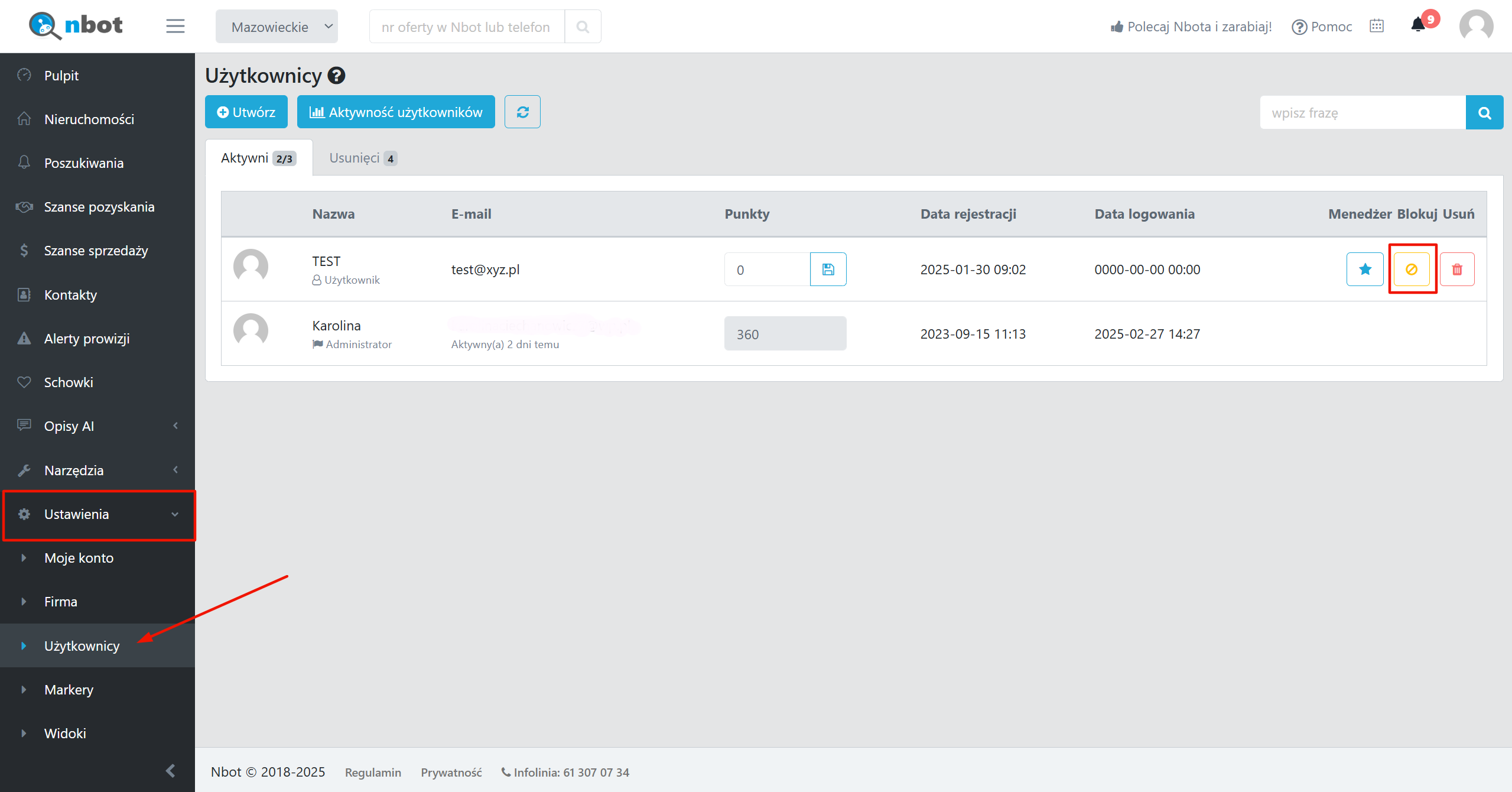The width and height of the screenshot is (1512, 792).
Task: Open Aktywność użytkowników report
Action: point(396,112)
